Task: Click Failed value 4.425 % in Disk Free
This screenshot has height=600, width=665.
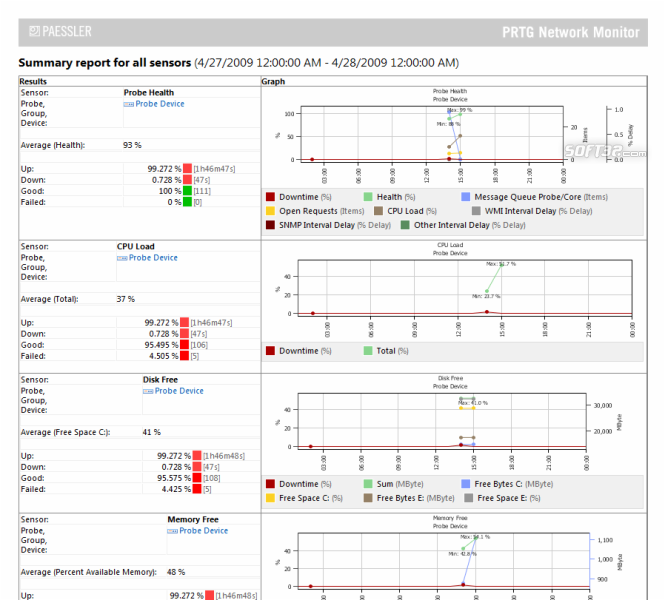Action: (x=176, y=489)
